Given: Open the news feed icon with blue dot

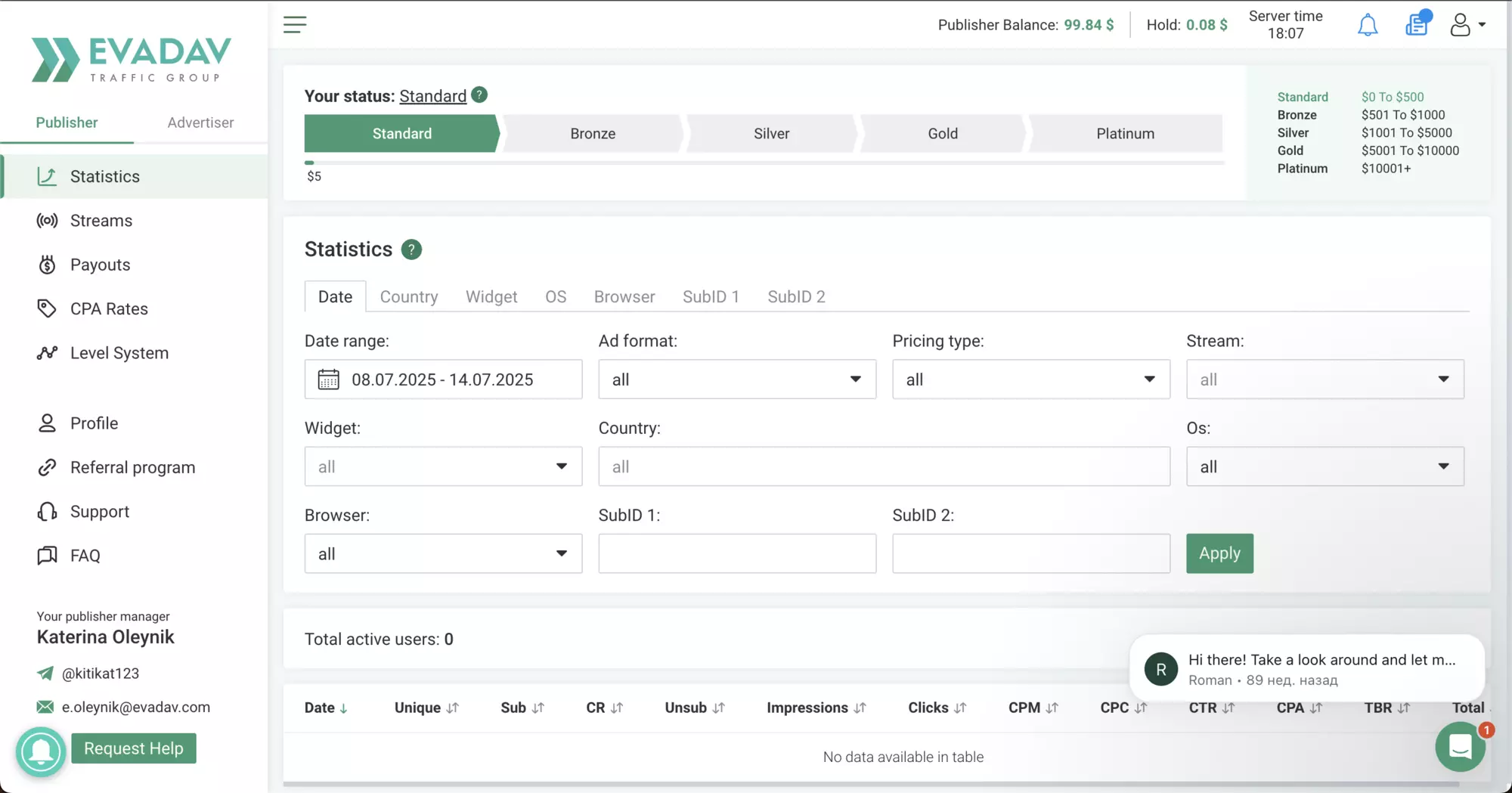Looking at the screenshot, I should 1417,23.
